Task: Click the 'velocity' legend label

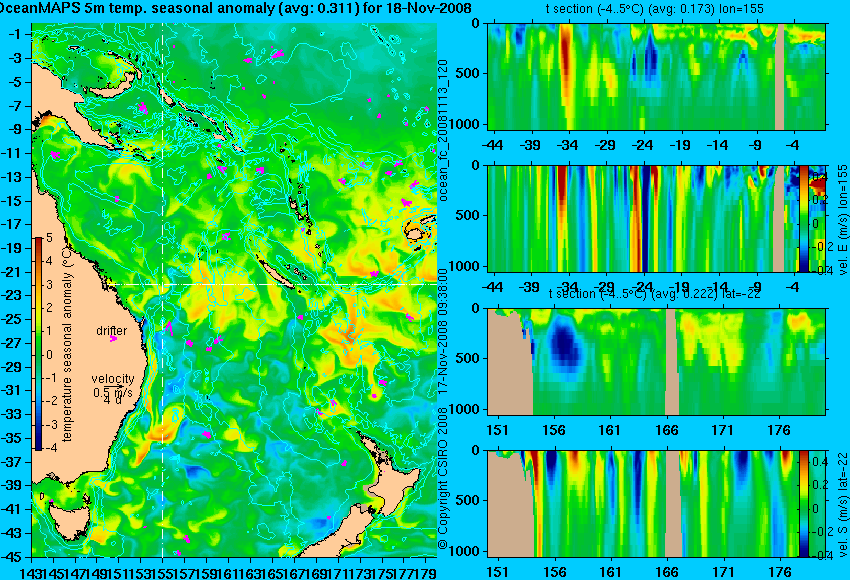Action: 113,379
